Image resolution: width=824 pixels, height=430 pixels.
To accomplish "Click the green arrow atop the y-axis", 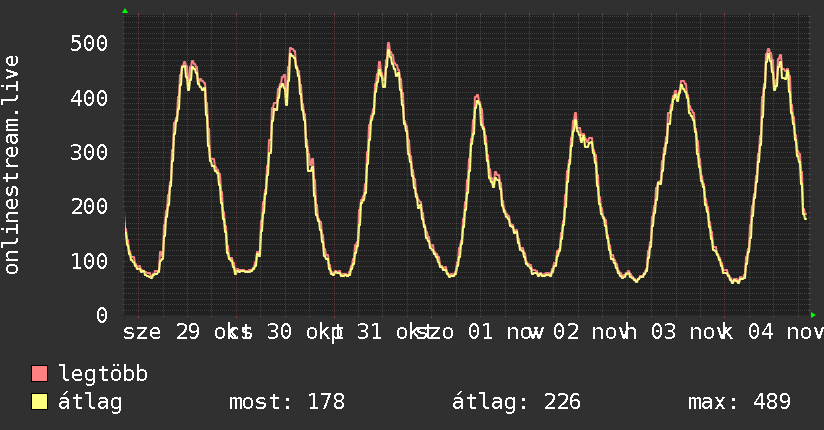I will (x=125, y=11).
